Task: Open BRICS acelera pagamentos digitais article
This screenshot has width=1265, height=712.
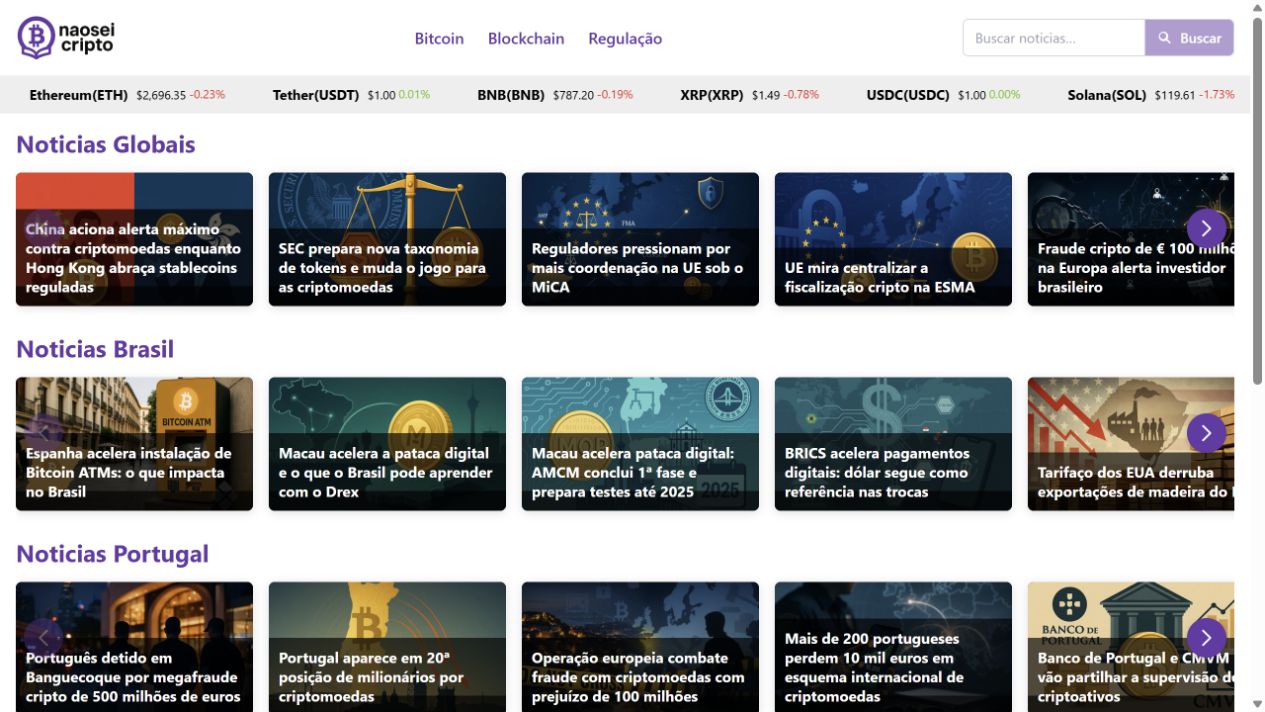Action: pos(893,444)
